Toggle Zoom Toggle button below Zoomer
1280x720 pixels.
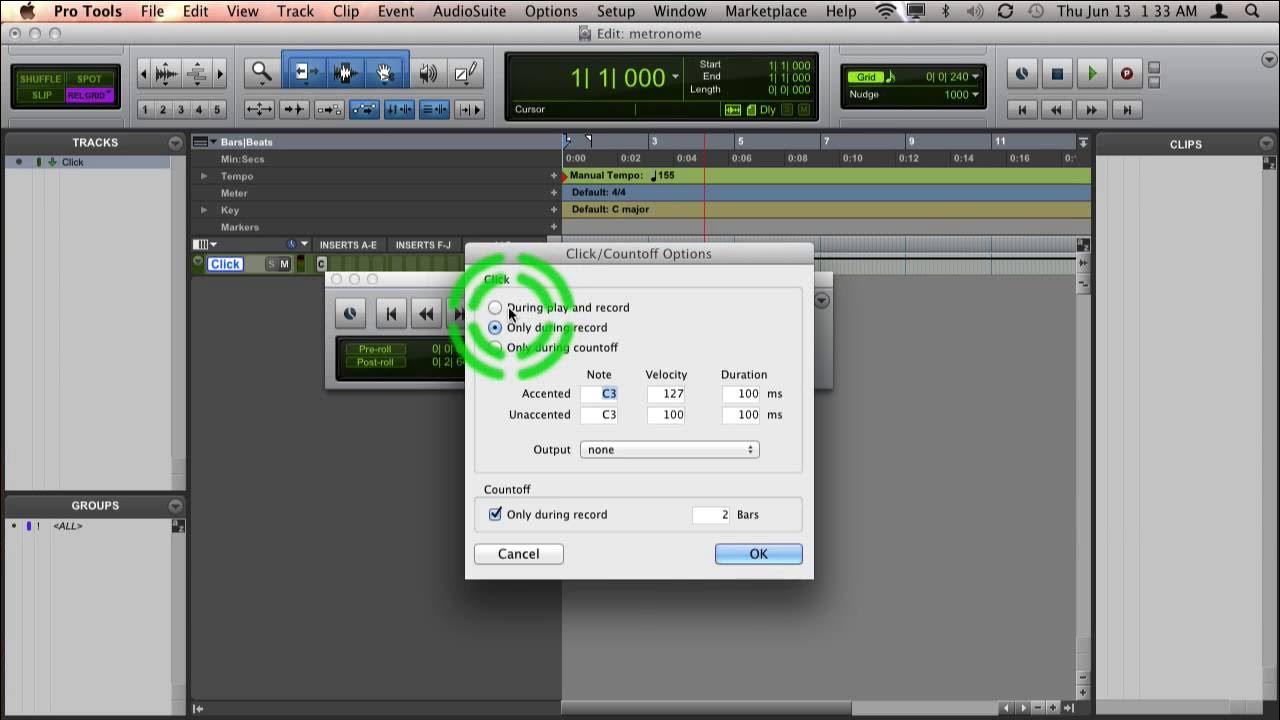coord(260,110)
